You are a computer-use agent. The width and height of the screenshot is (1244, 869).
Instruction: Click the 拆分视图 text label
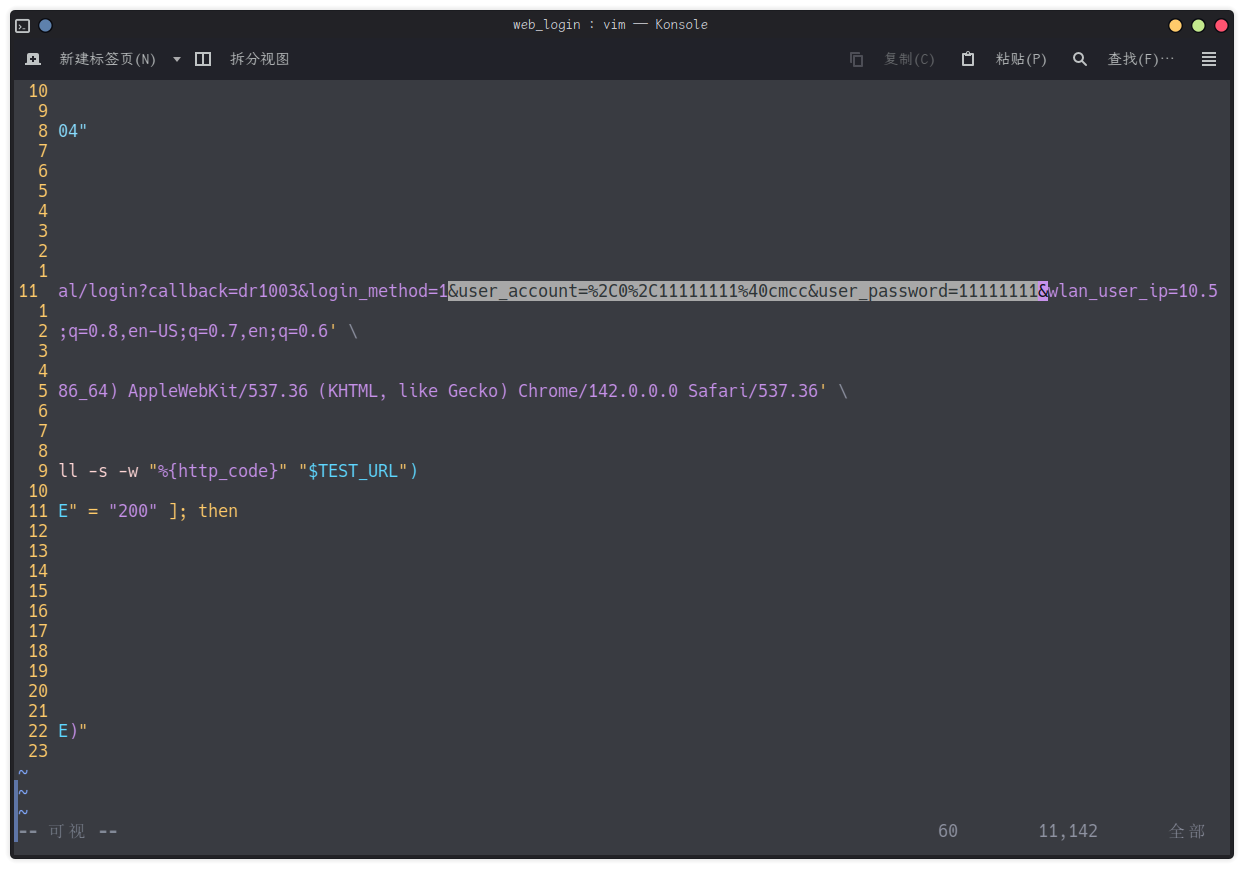pos(259,59)
